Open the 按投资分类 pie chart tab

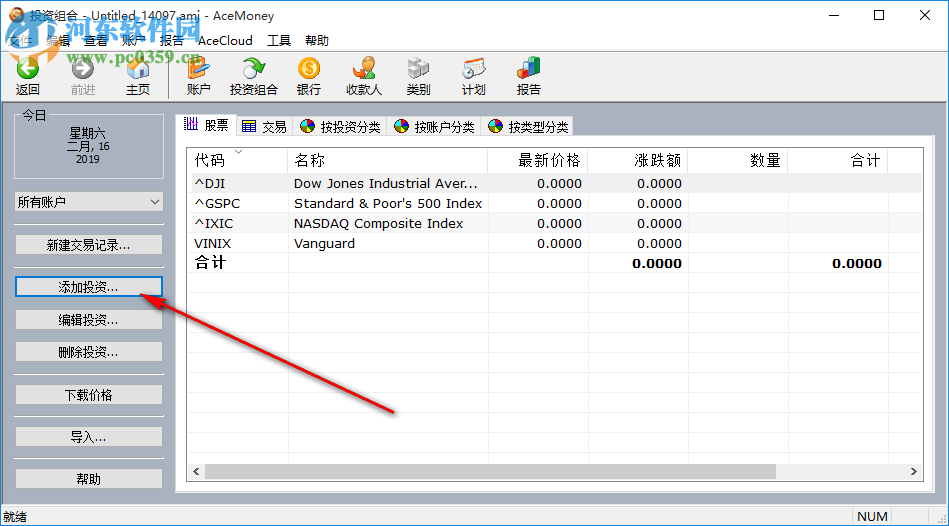[x=340, y=127]
